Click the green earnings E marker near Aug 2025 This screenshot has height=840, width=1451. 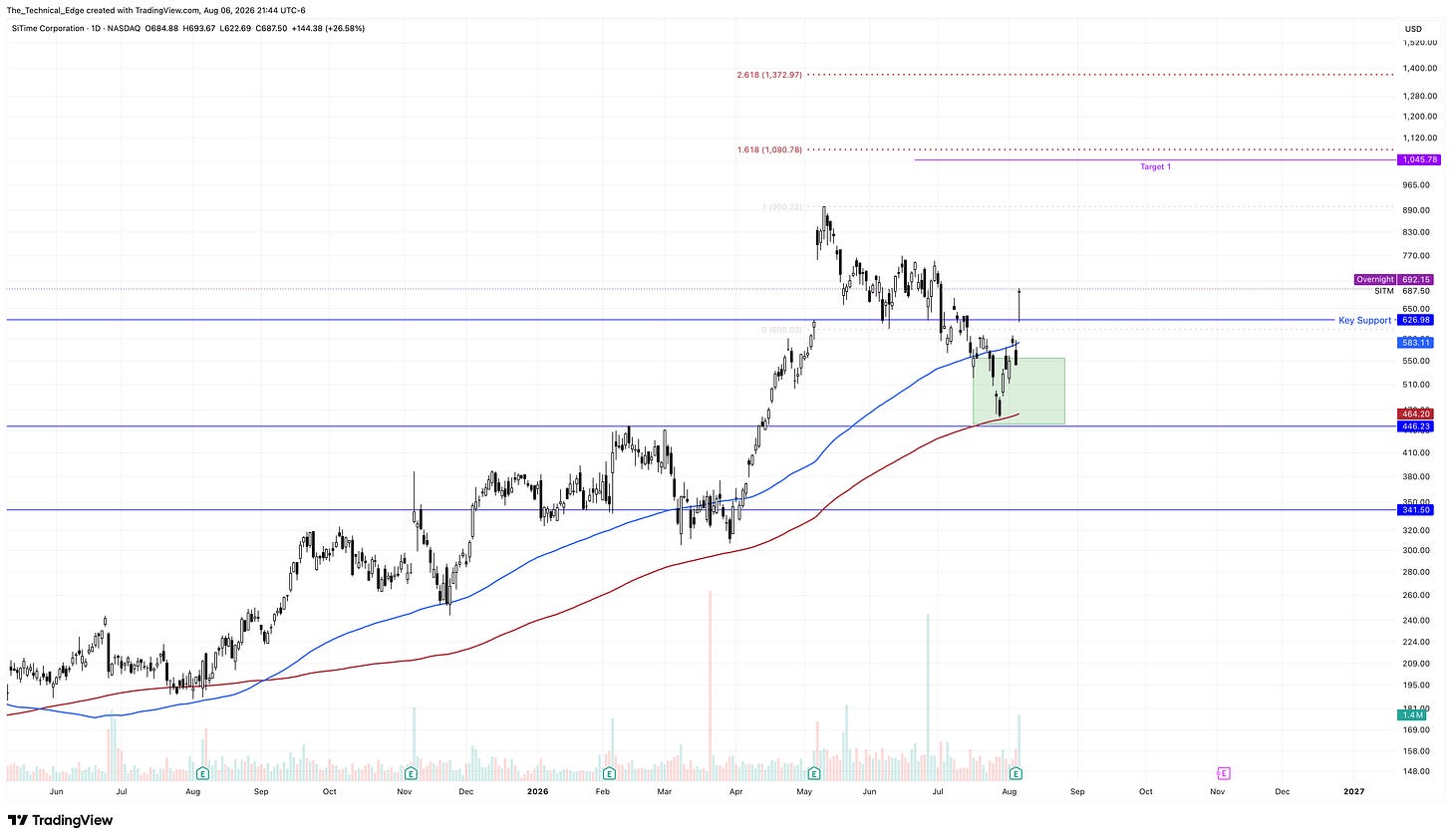(x=203, y=773)
